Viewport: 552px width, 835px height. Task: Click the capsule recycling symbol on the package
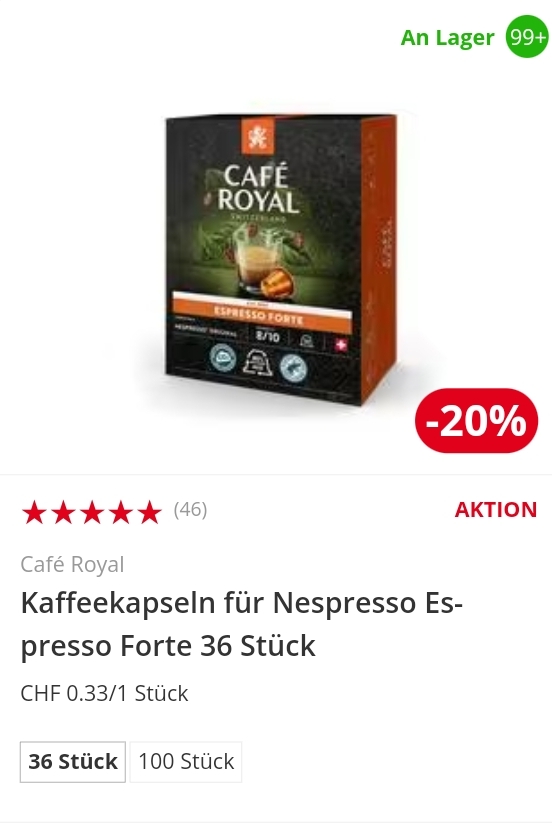click(x=258, y=362)
